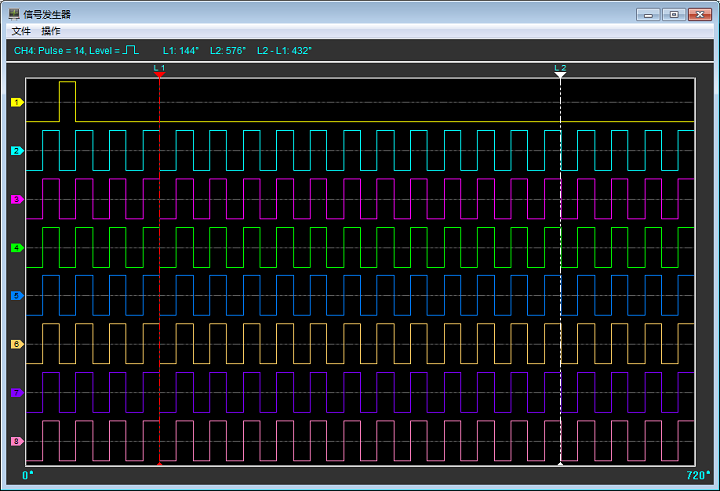Click the single pulse on channel 1 waveform

[x=67, y=100]
